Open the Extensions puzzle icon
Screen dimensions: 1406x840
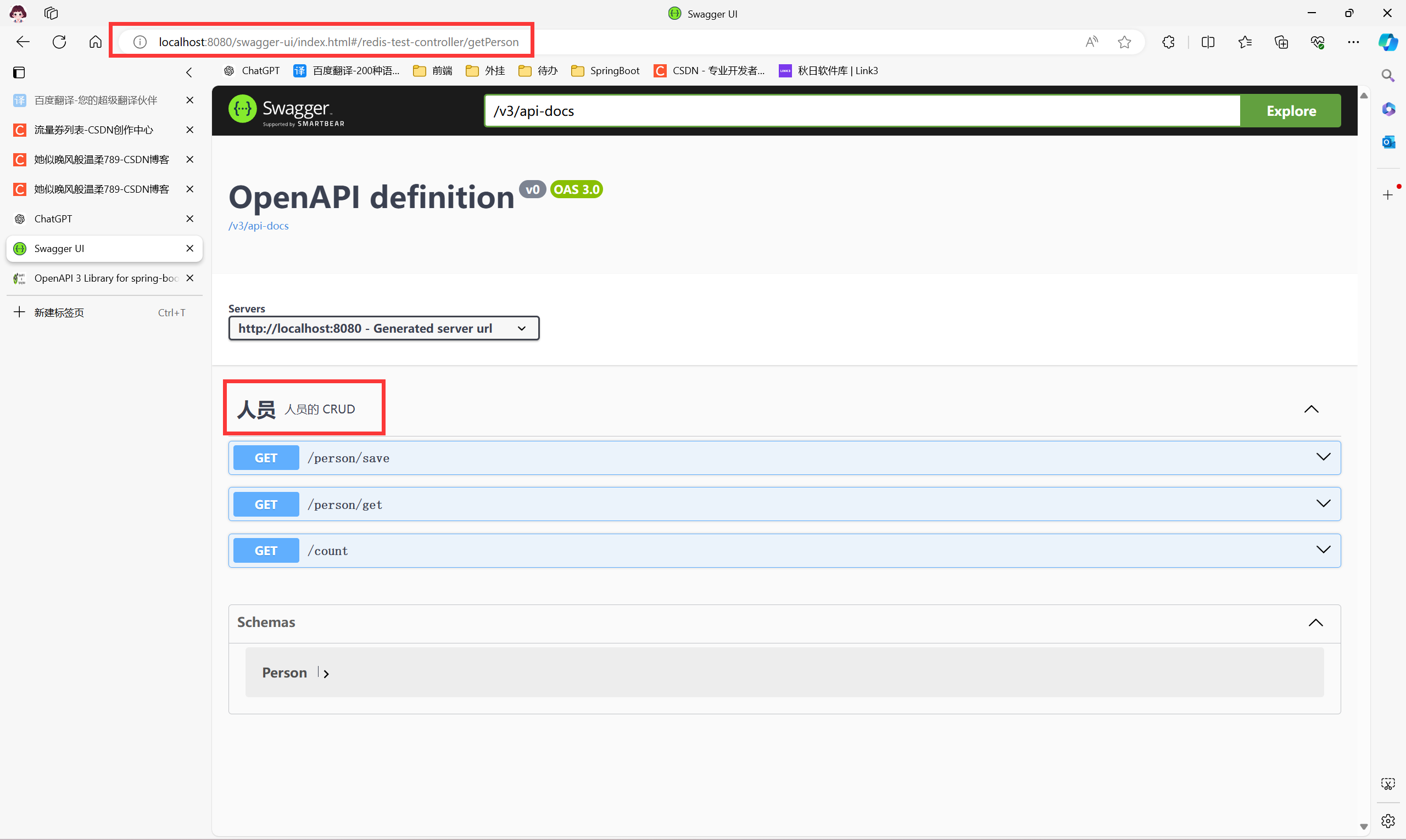tap(1168, 42)
